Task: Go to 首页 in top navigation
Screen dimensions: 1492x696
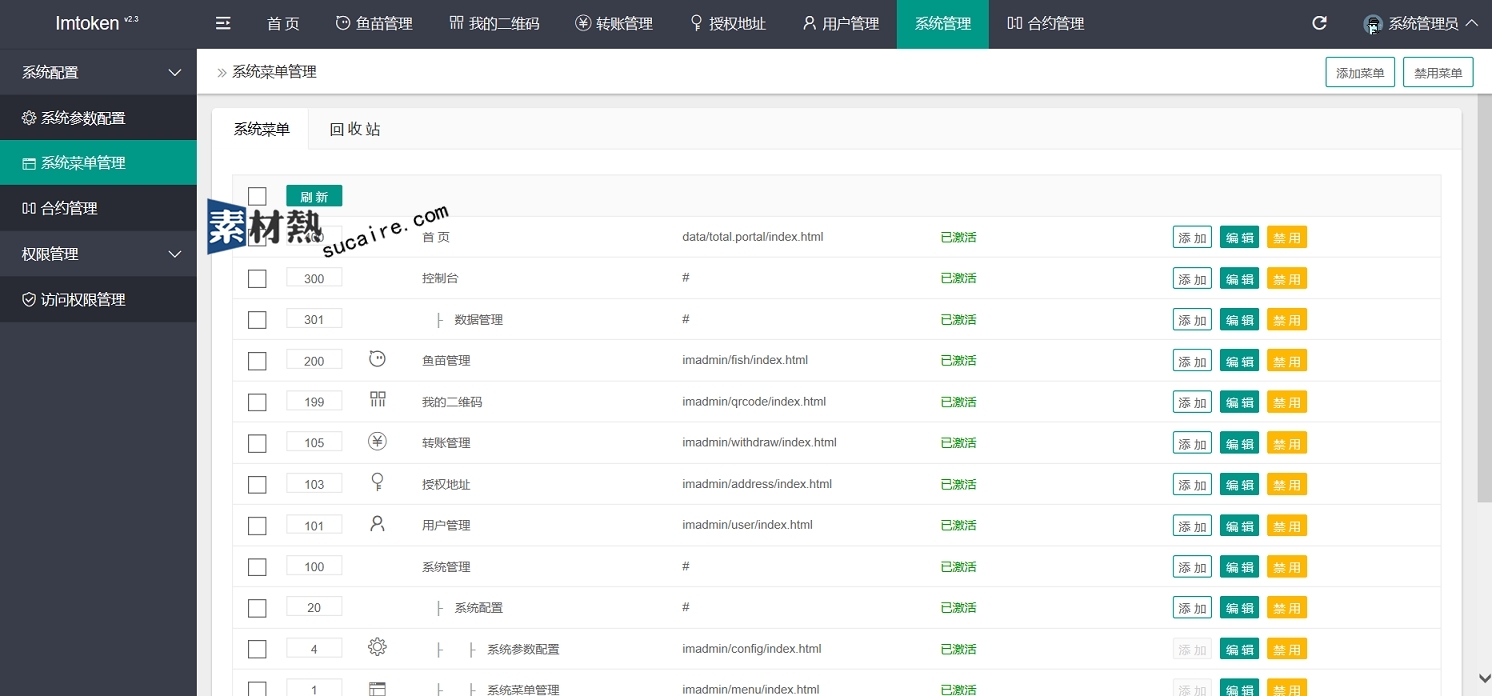Action: click(283, 24)
